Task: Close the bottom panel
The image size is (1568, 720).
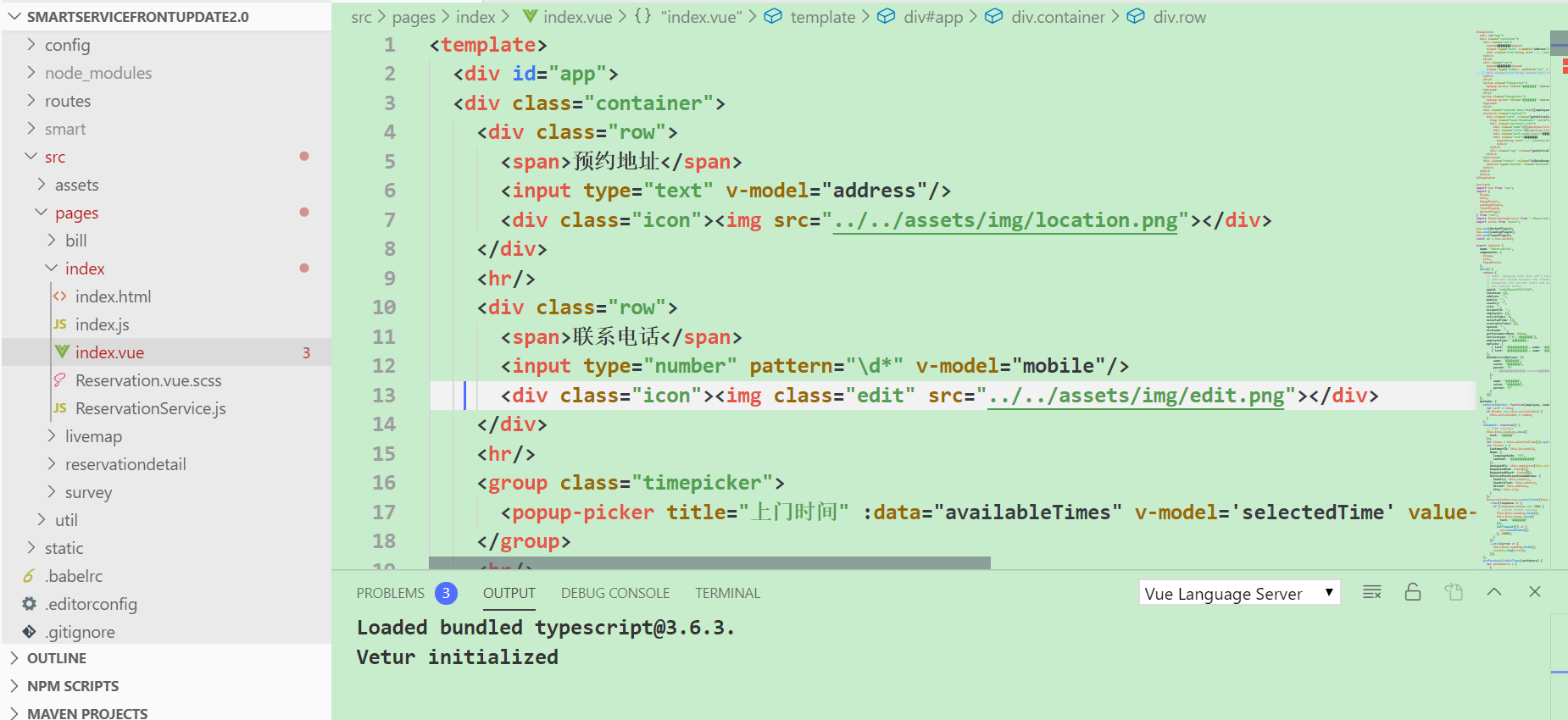Action: 1535,592
